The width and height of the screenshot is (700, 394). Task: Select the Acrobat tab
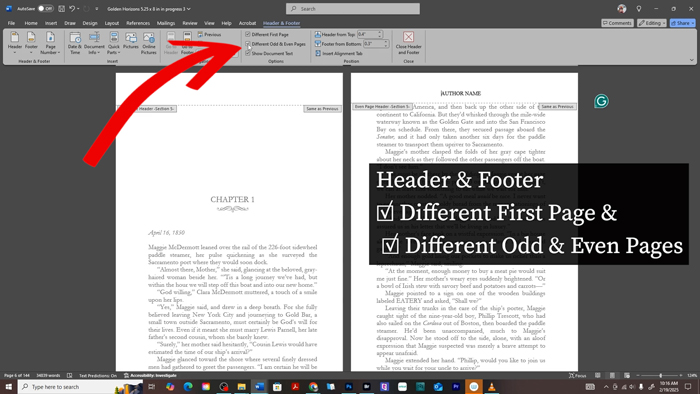tap(247, 23)
